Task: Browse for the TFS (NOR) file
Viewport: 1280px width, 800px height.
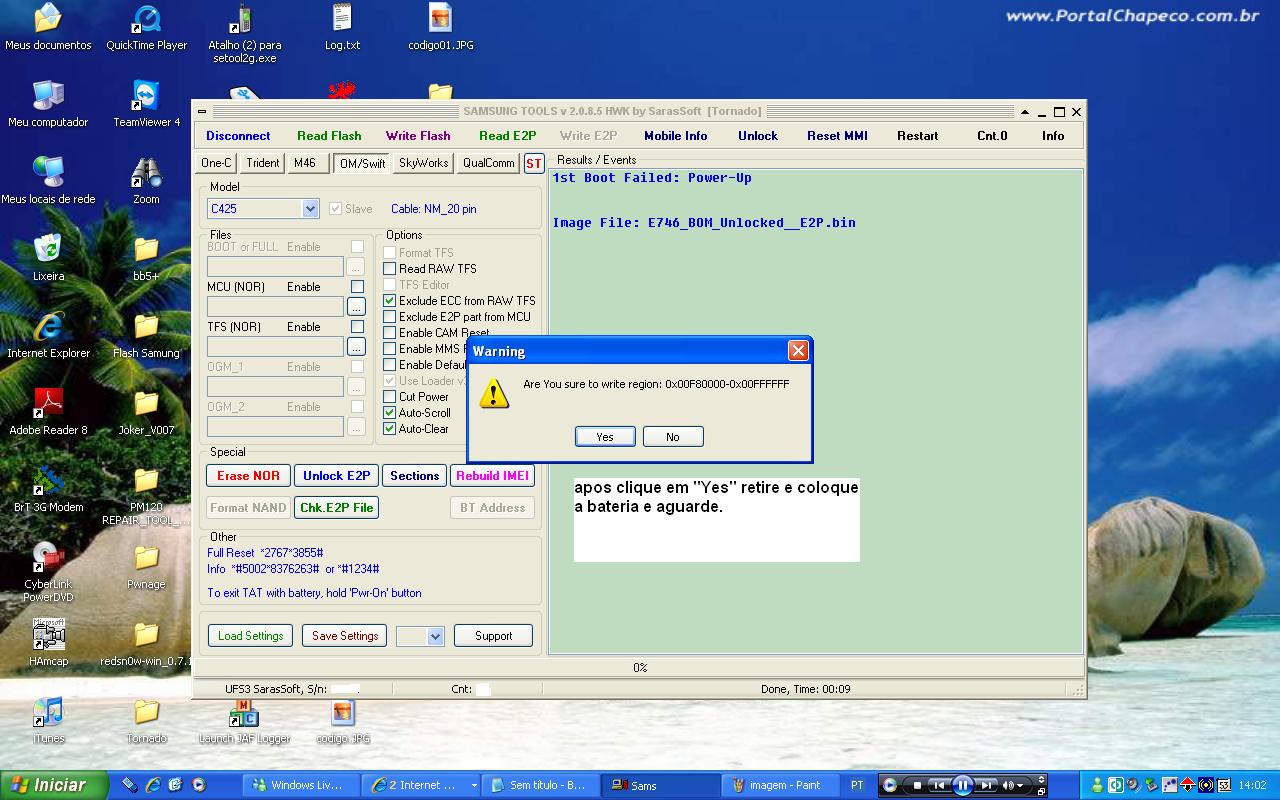Action: click(x=356, y=347)
